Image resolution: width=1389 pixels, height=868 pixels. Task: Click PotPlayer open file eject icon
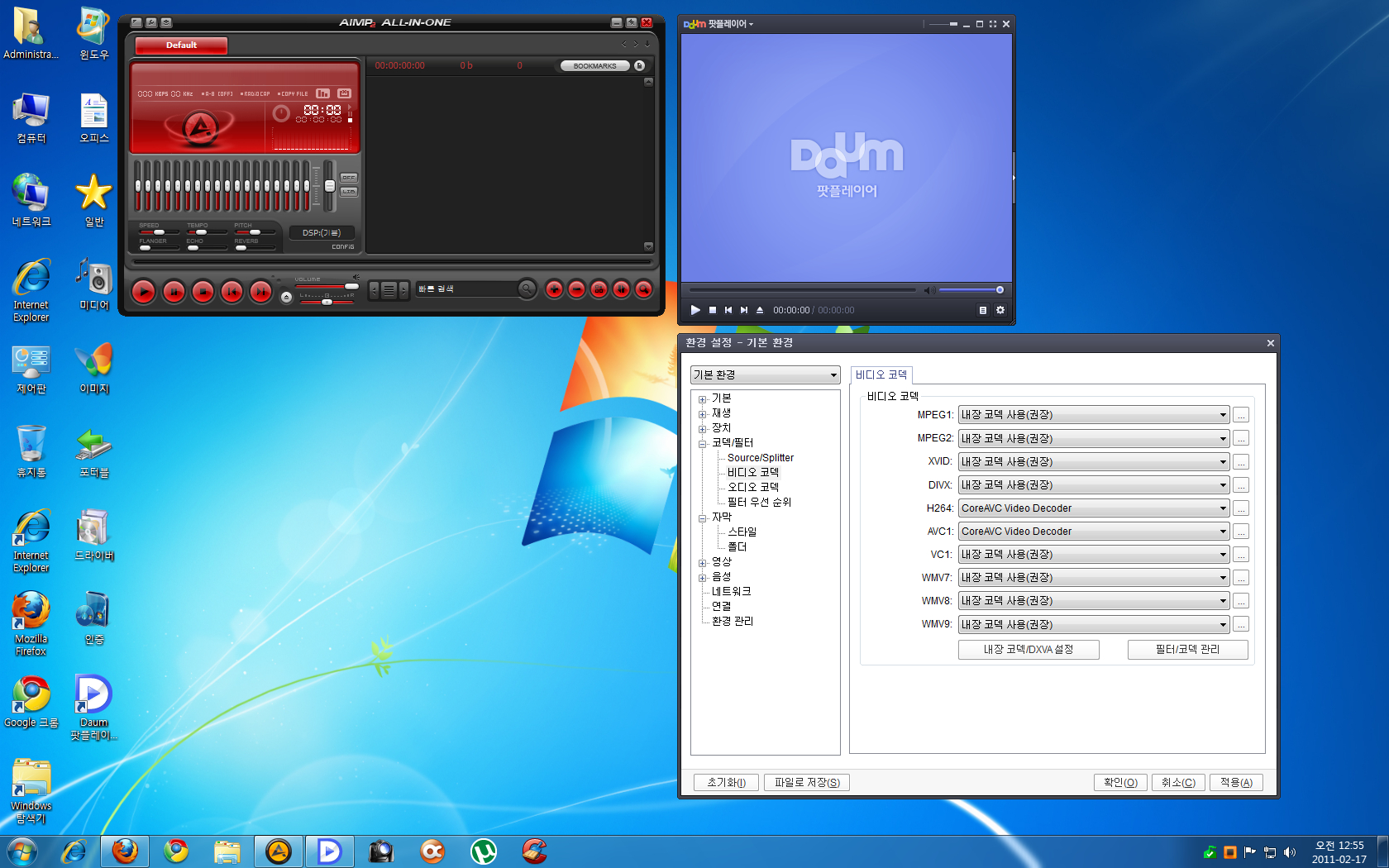click(760, 310)
